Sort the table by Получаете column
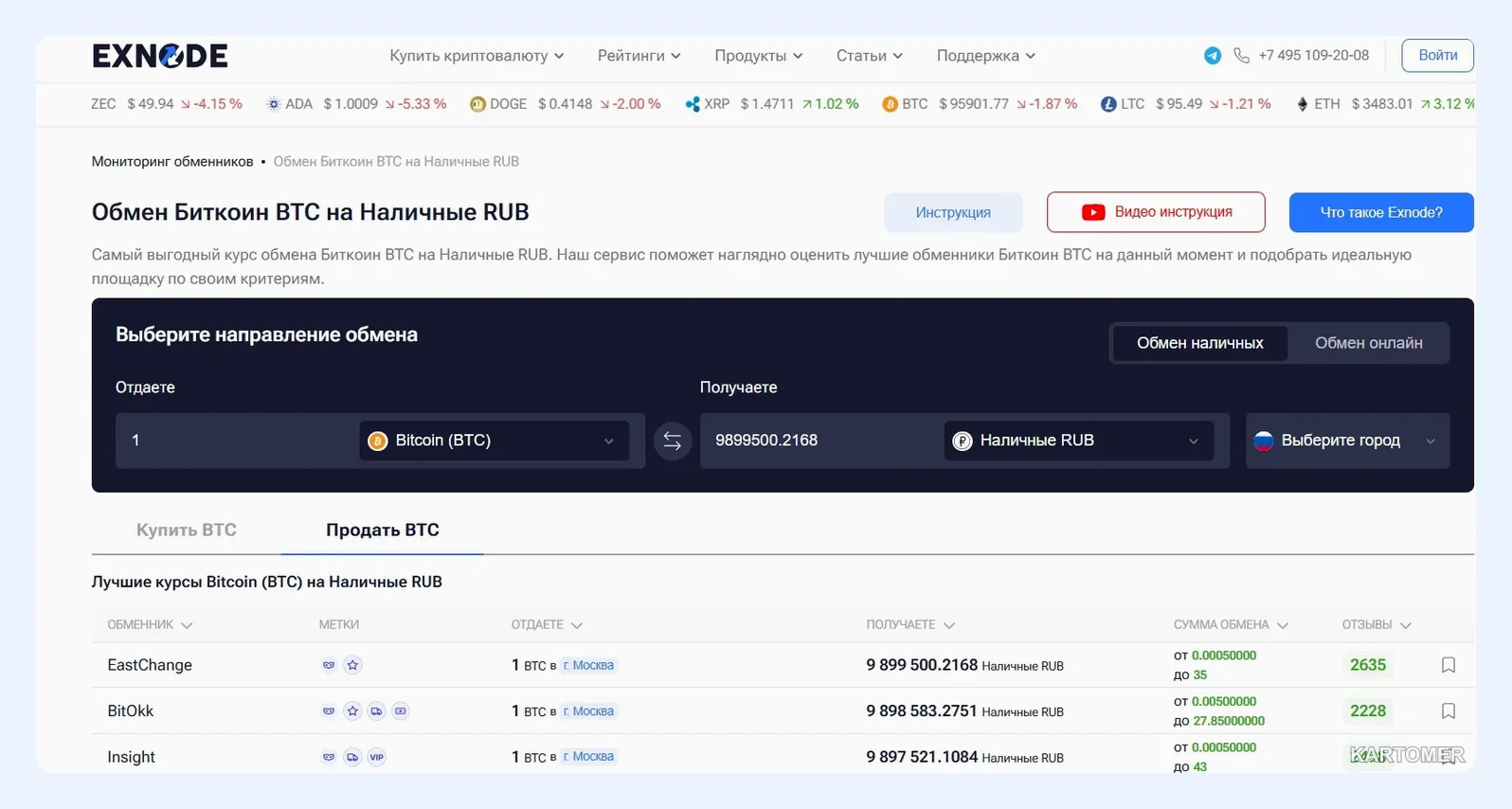This screenshot has width=1512, height=809. pyautogui.click(x=909, y=625)
